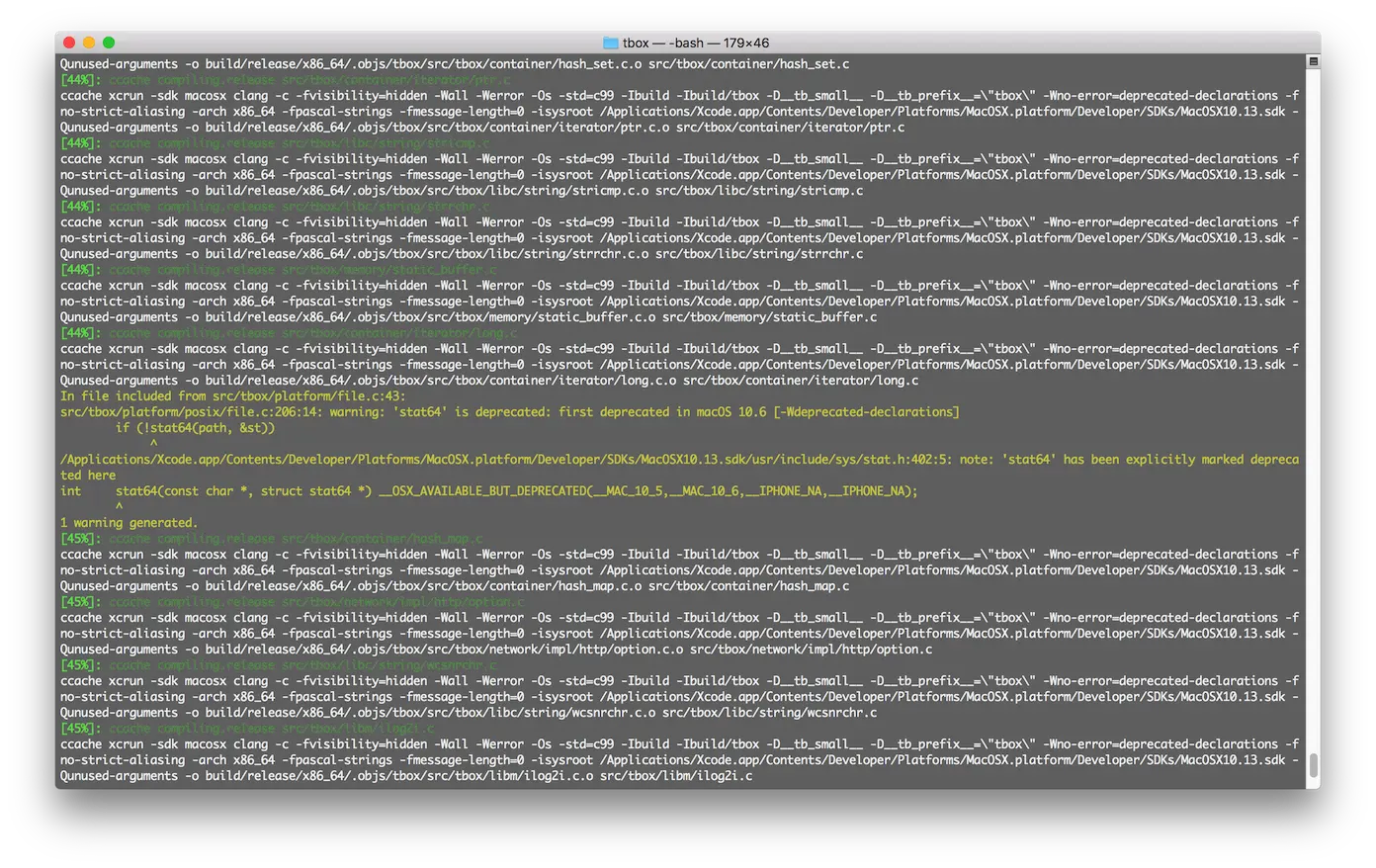This screenshot has height=868, width=1376.
Task: Click the object path ending in "http/option.c.o"
Action: [444, 650]
